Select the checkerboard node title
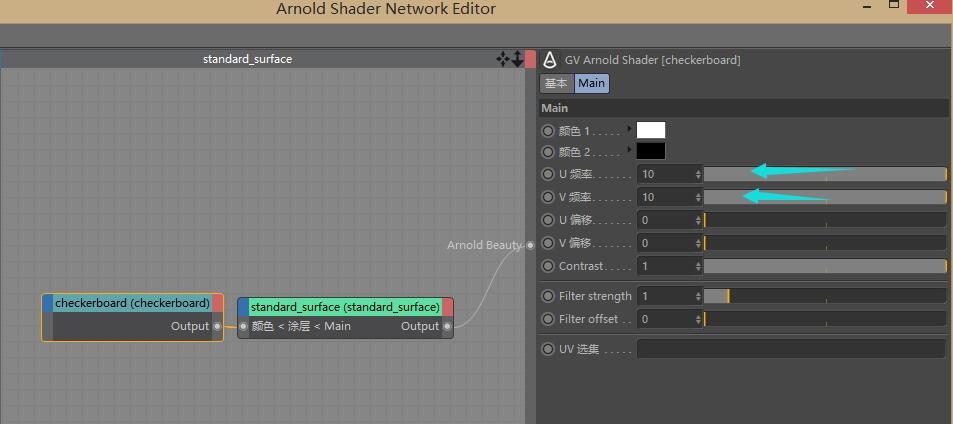 pos(132,303)
